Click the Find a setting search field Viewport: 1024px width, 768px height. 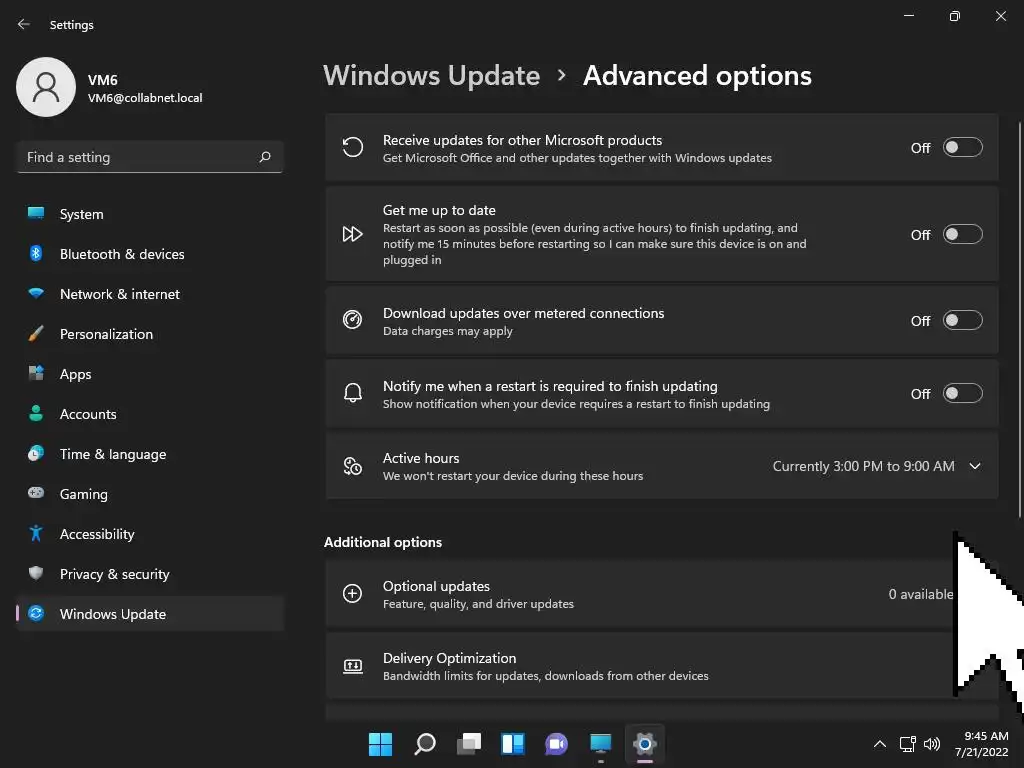point(150,157)
